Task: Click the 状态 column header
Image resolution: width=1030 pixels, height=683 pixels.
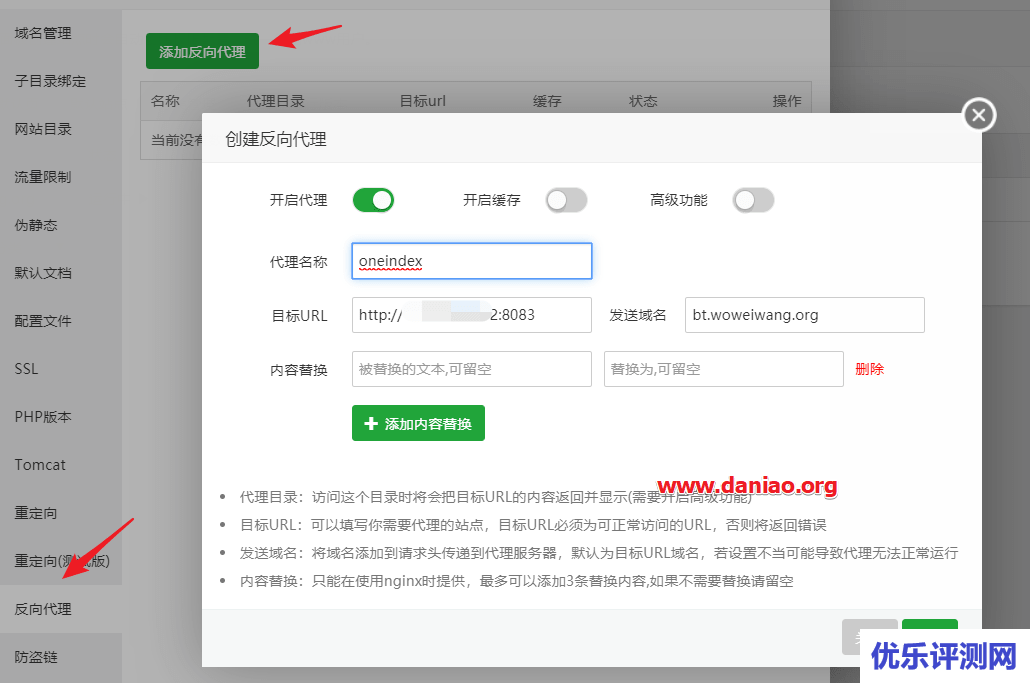Action: click(x=643, y=100)
